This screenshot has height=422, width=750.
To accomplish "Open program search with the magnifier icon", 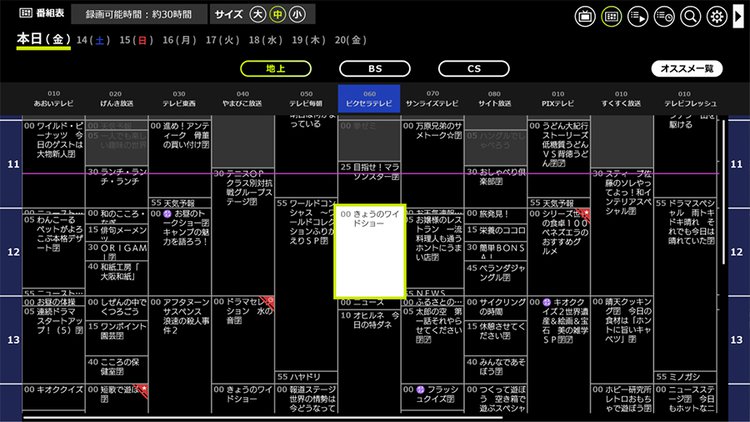I will (x=690, y=16).
